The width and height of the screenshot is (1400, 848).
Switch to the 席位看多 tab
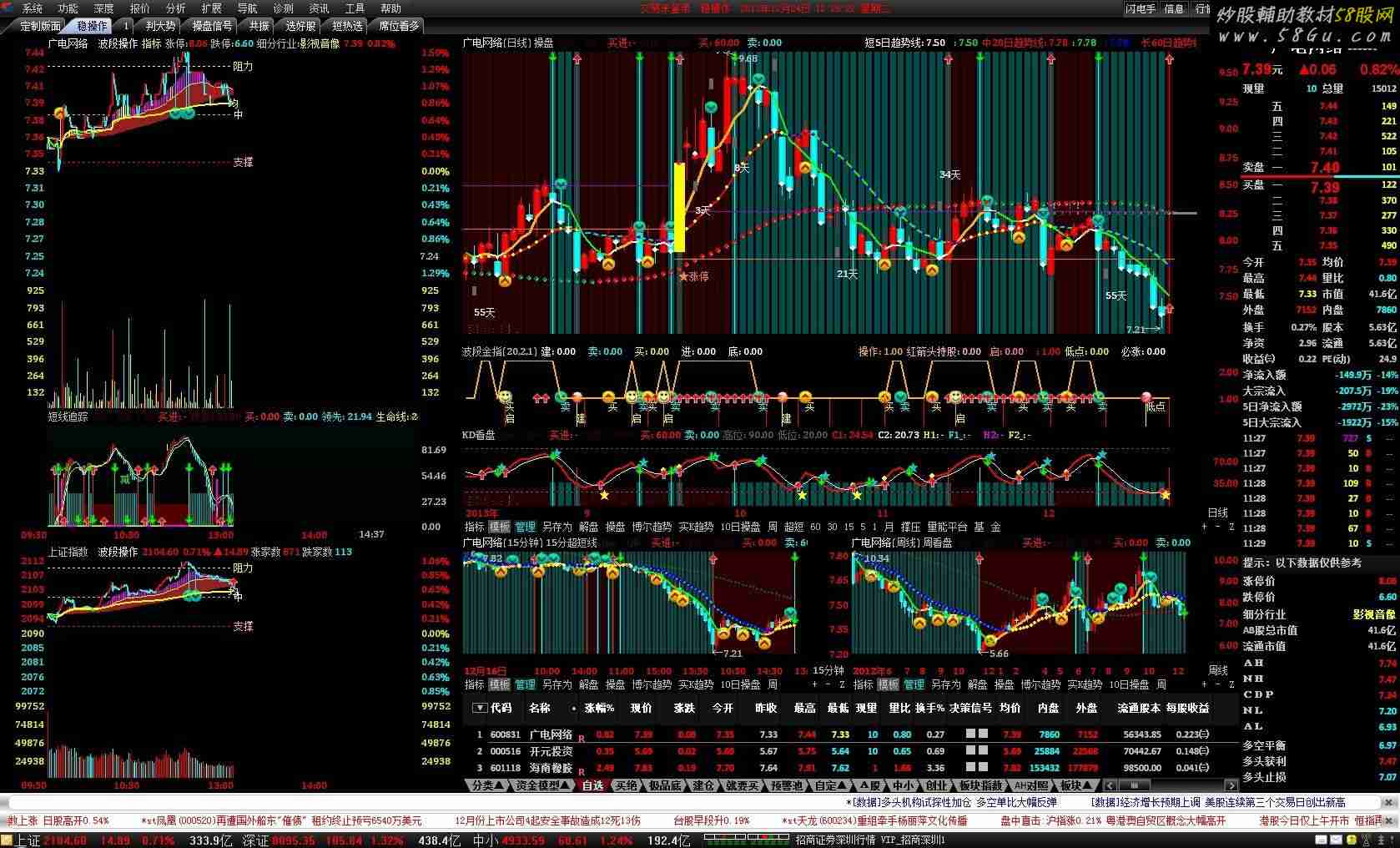click(399, 26)
